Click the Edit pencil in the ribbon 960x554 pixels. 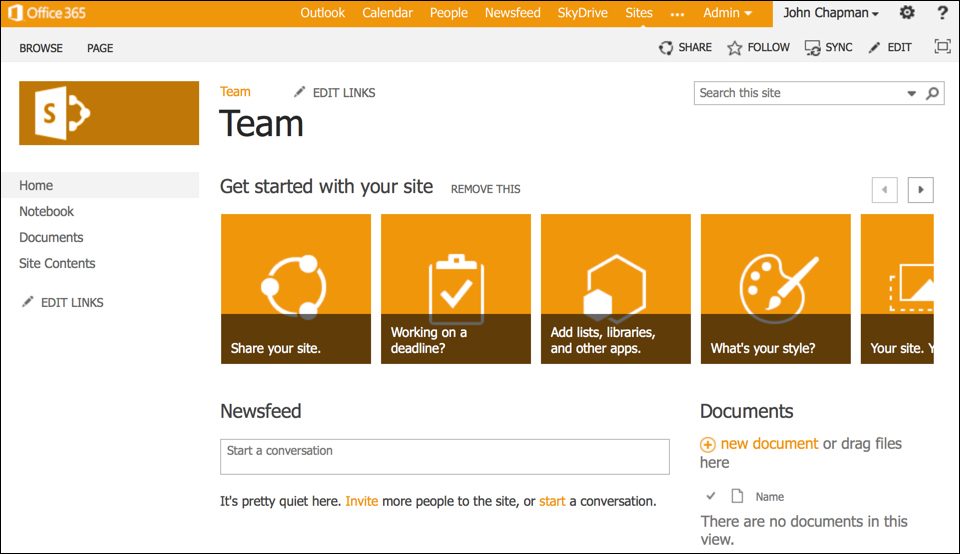click(x=875, y=48)
